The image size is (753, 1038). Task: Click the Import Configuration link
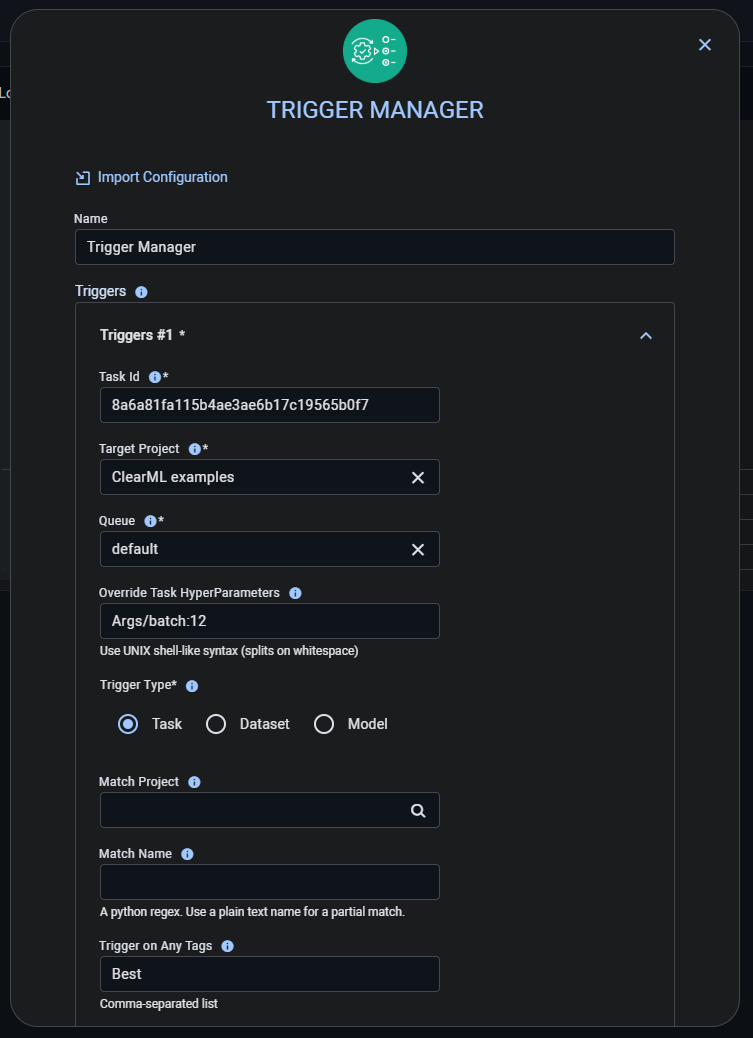pyautogui.click(x=162, y=176)
